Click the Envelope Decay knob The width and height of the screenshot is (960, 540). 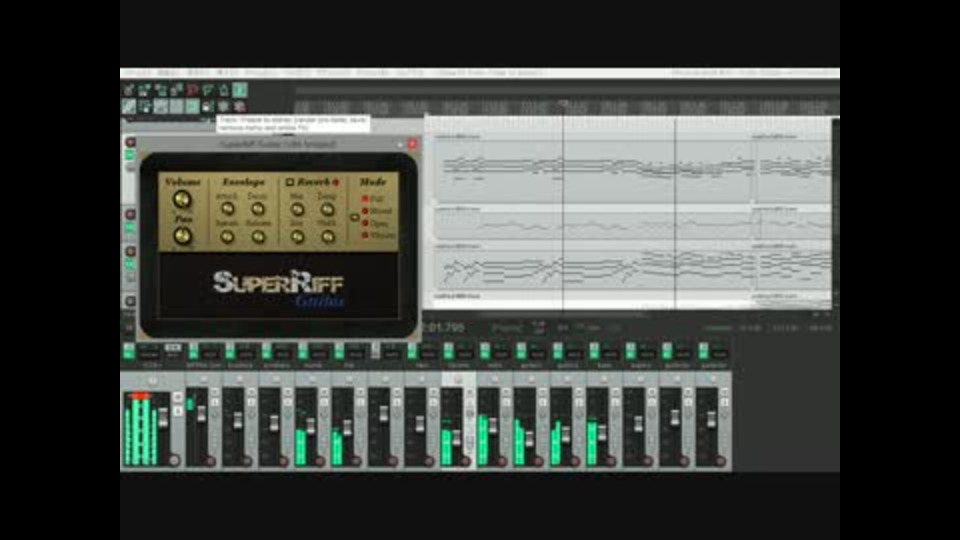[x=258, y=209]
